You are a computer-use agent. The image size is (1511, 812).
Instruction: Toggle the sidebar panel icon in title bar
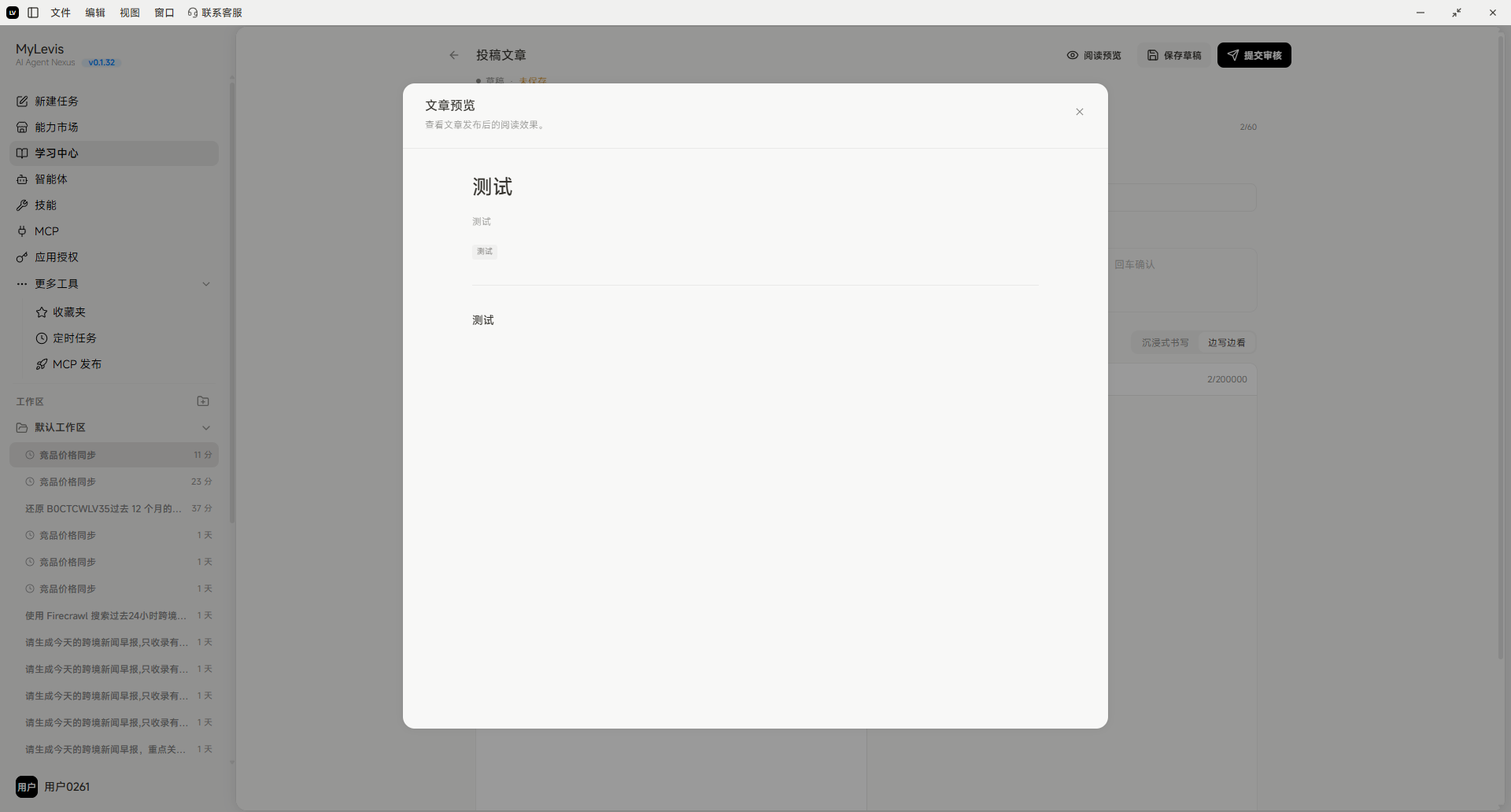33,13
